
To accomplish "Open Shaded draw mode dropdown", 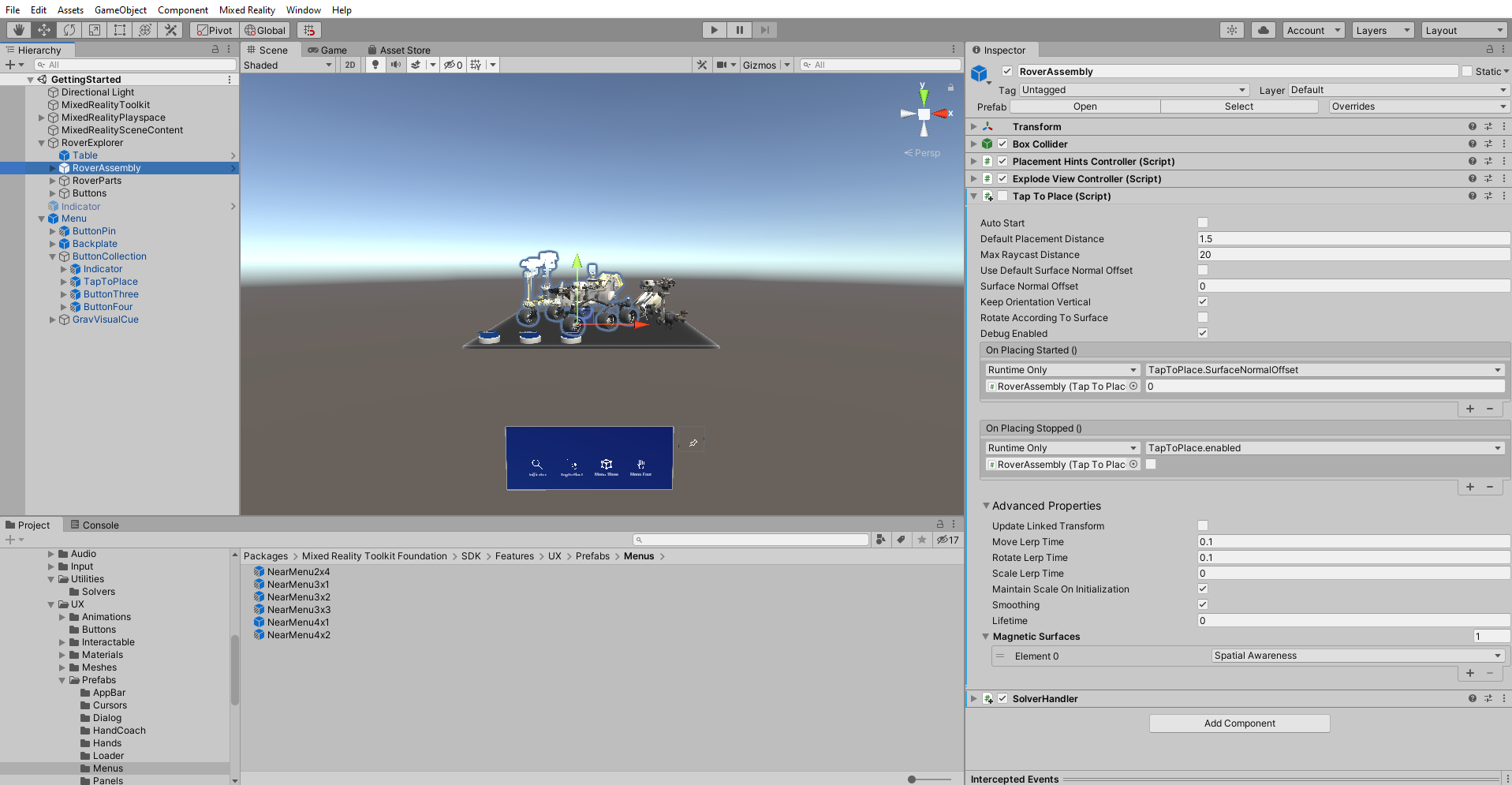I will coord(289,65).
